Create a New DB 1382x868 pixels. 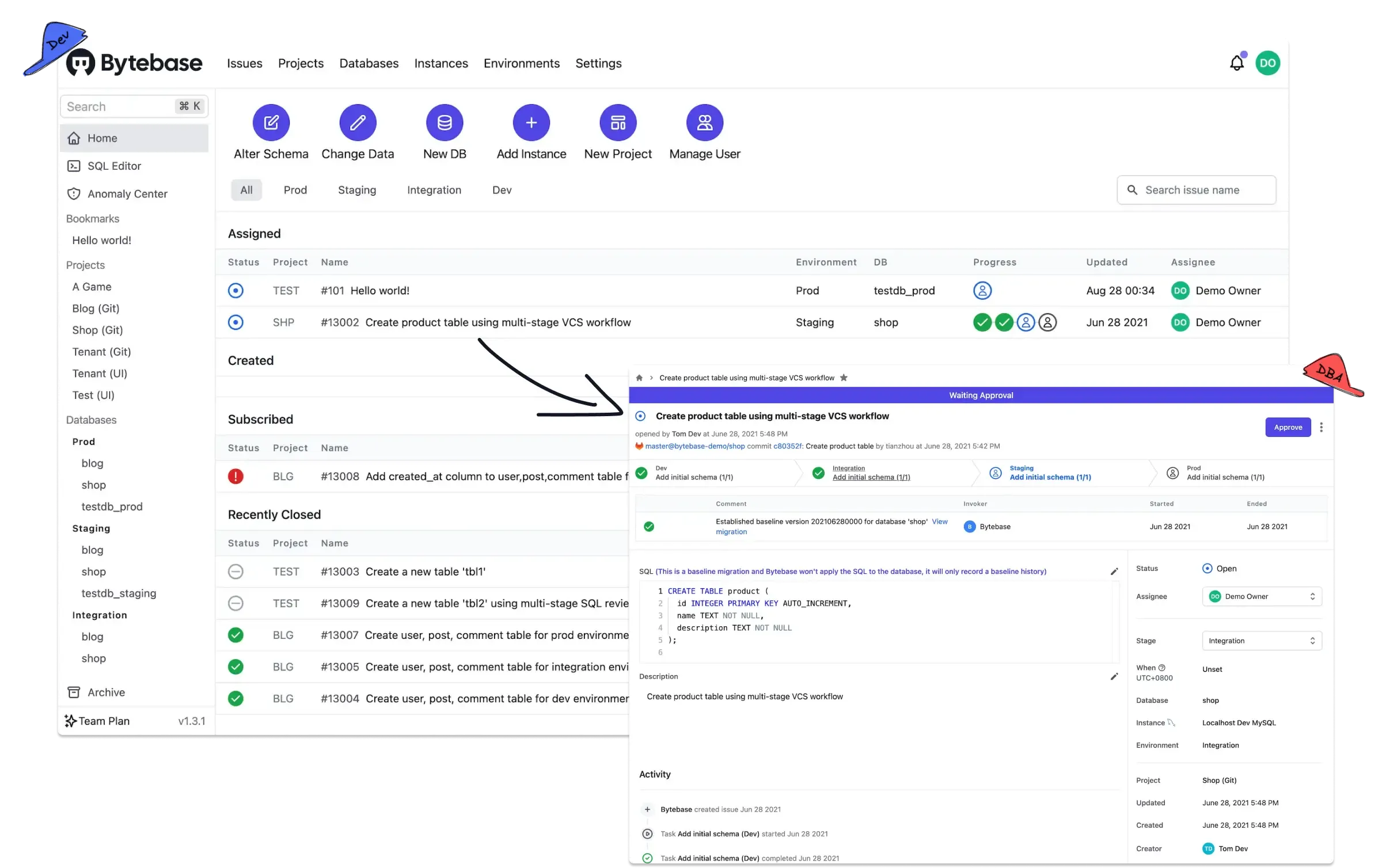(444, 123)
